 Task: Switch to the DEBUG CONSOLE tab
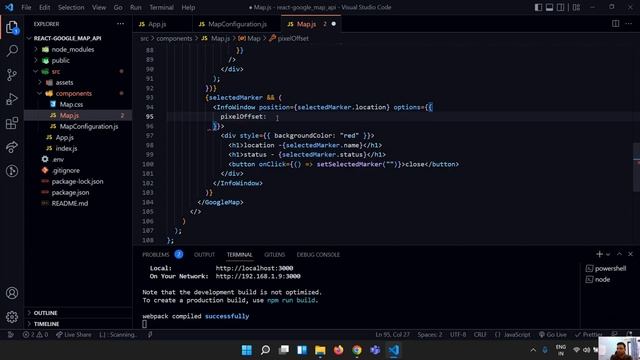tap(318, 255)
